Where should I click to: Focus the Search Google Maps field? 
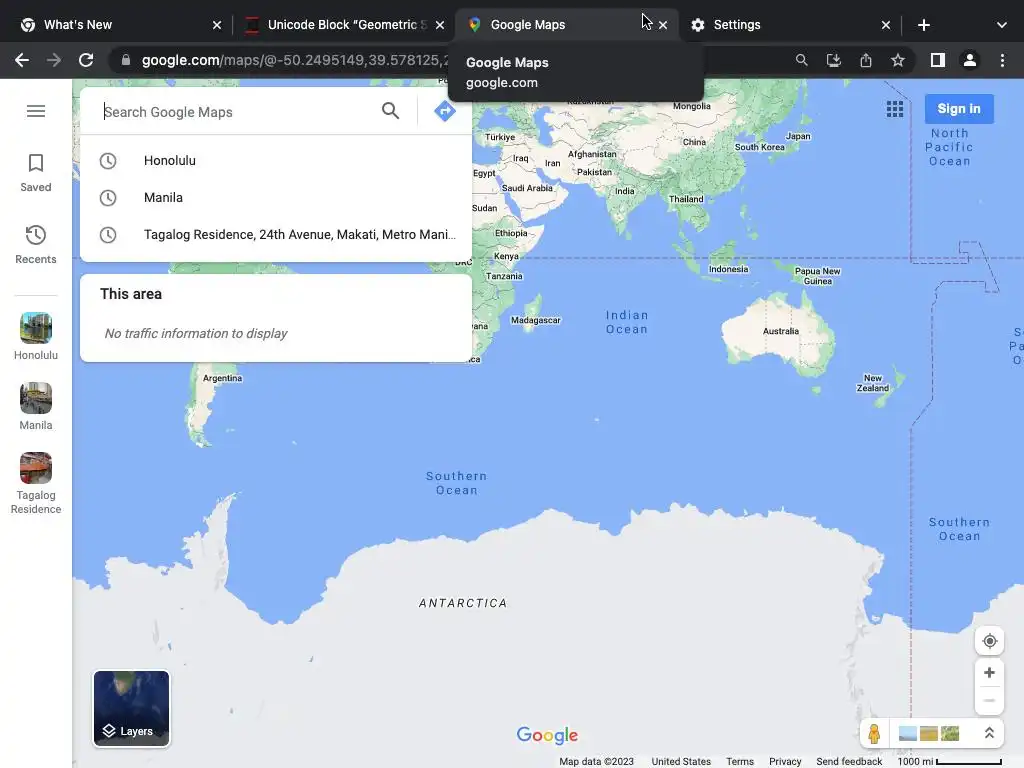point(235,112)
